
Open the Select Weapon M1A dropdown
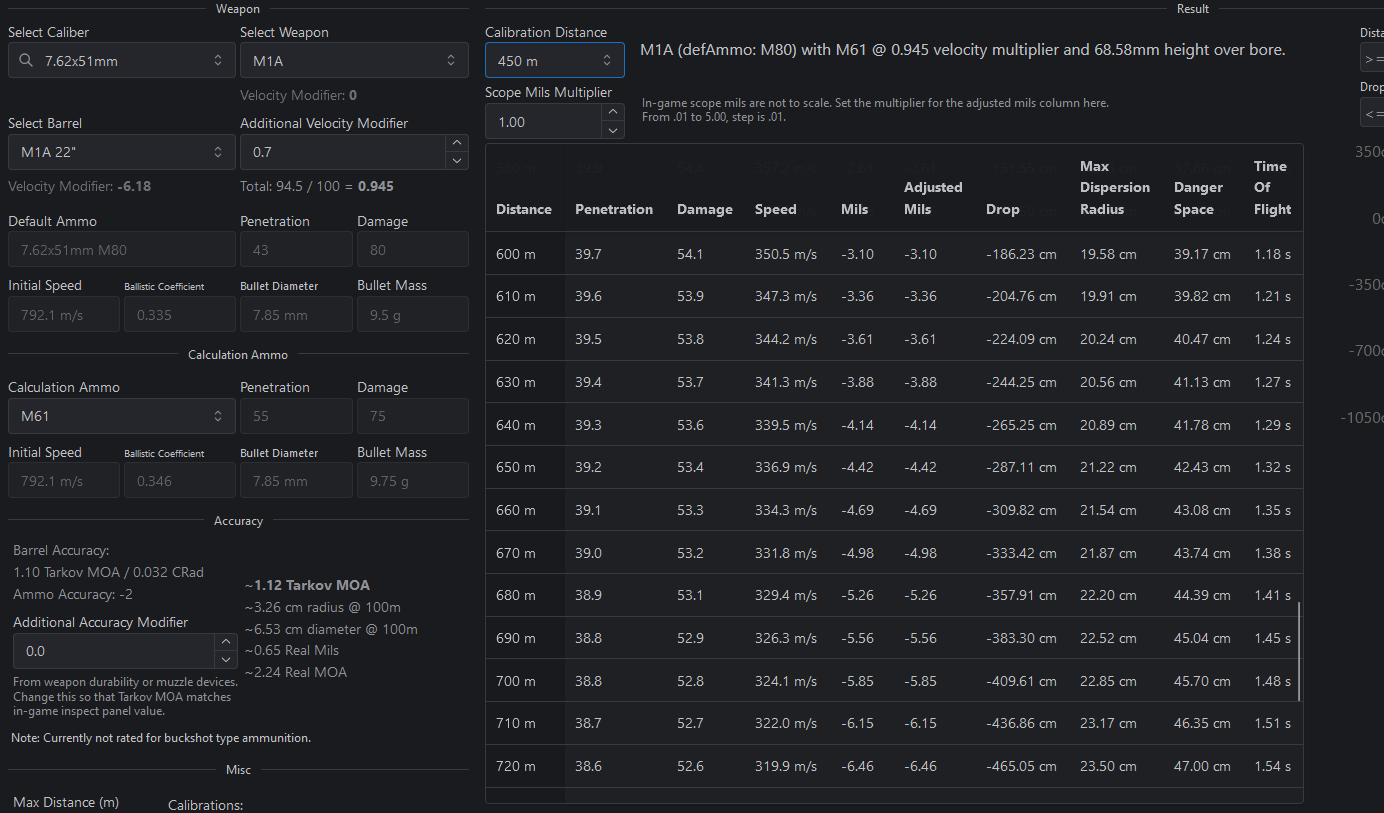(x=354, y=61)
